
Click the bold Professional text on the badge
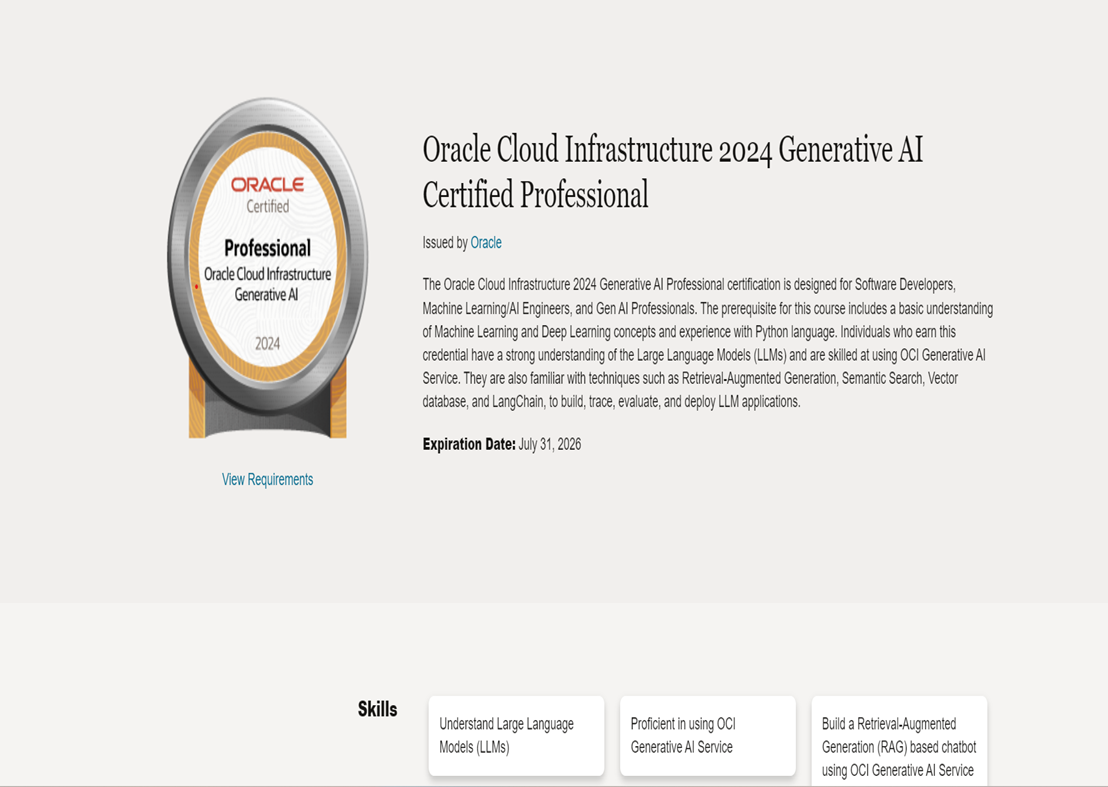point(267,248)
